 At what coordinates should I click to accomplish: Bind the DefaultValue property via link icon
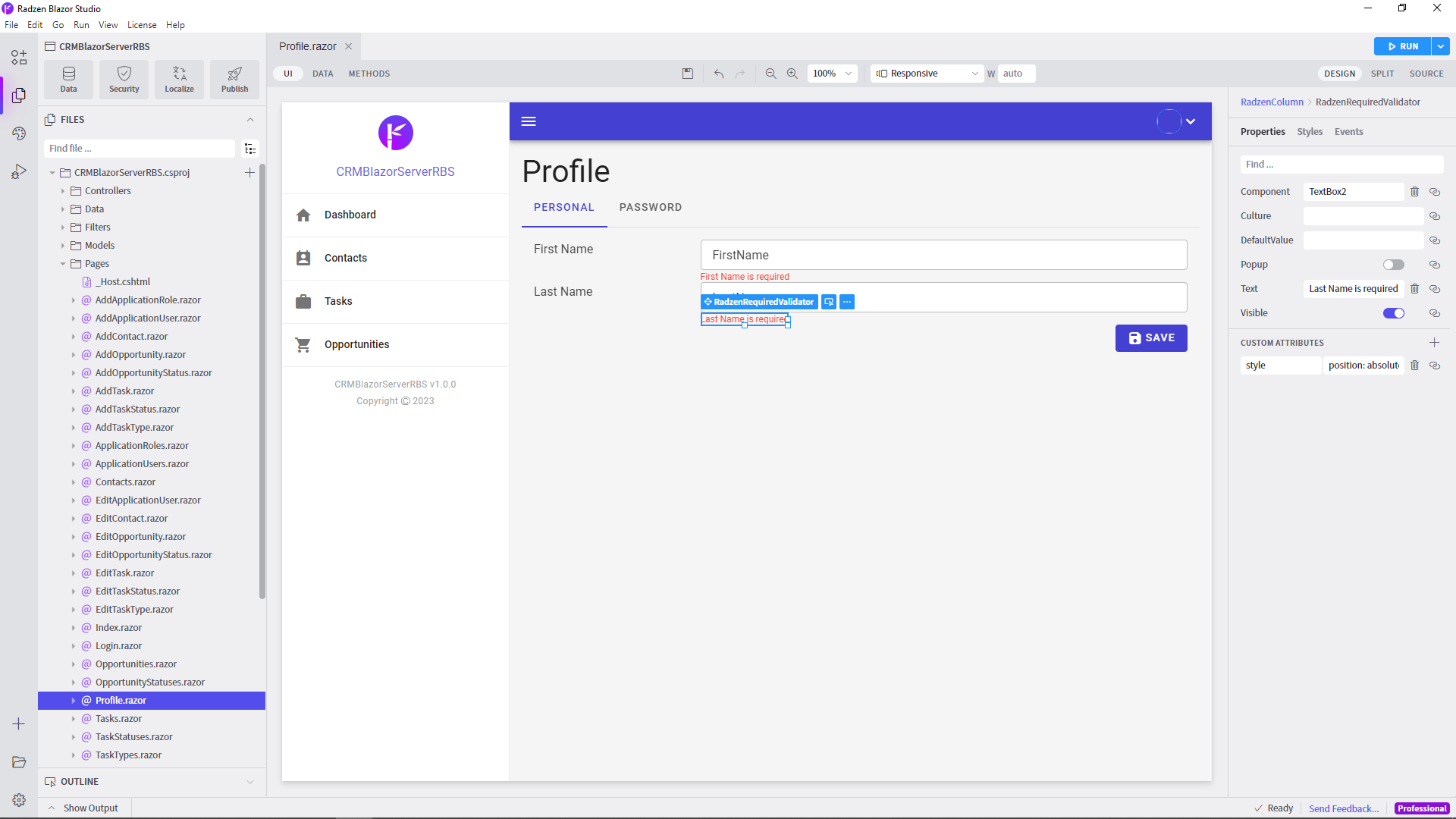click(x=1435, y=240)
